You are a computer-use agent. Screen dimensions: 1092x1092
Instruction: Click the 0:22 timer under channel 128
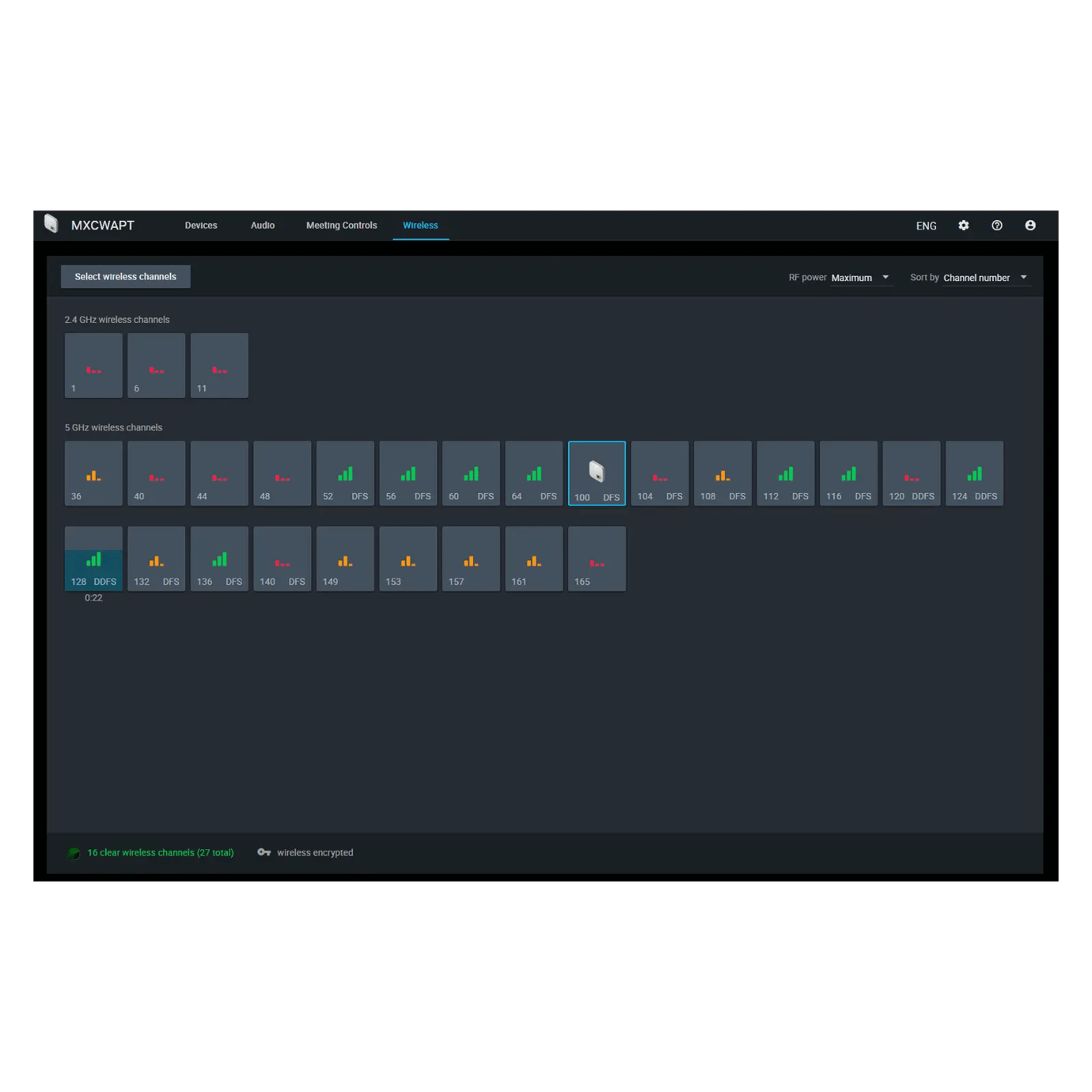pos(93,598)
